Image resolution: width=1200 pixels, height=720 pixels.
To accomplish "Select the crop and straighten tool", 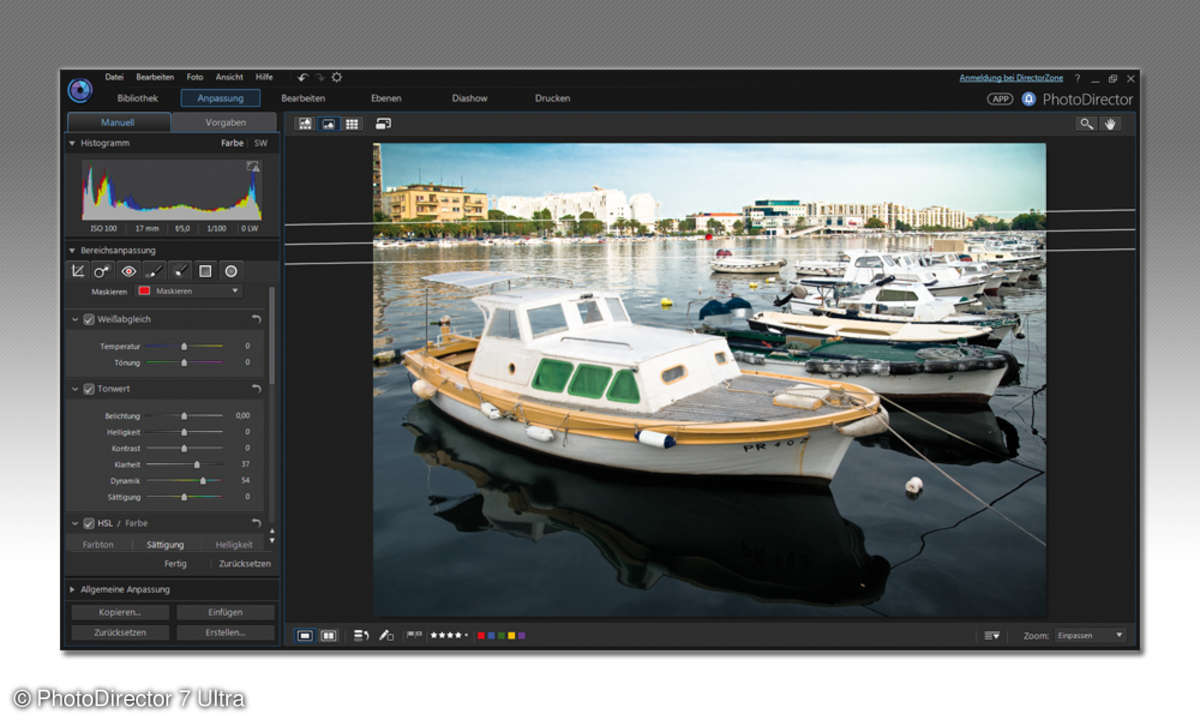I will tap(78, 271).
